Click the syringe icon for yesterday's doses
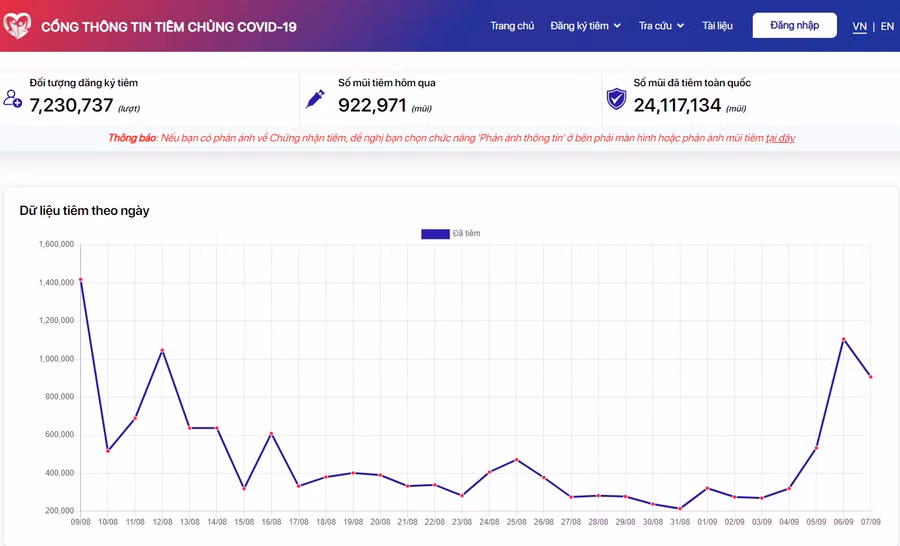This screenshot has height=546, width=900. (x=315, y=98)
